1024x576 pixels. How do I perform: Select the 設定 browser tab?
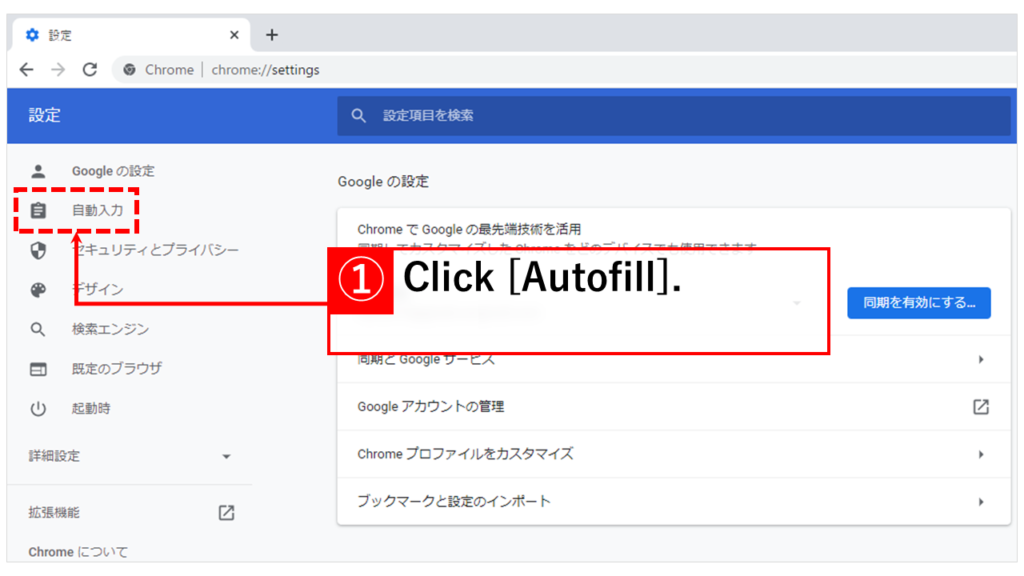point(131,35)
